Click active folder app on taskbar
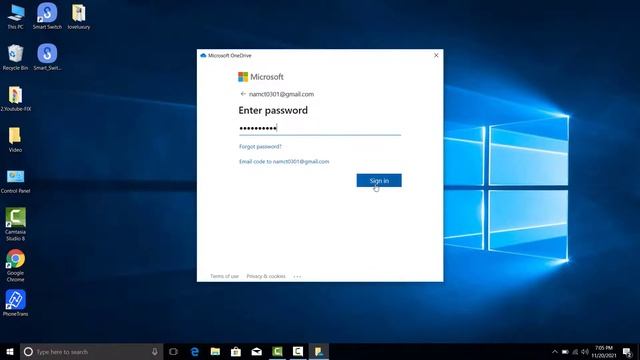 (x=319, y=351)
